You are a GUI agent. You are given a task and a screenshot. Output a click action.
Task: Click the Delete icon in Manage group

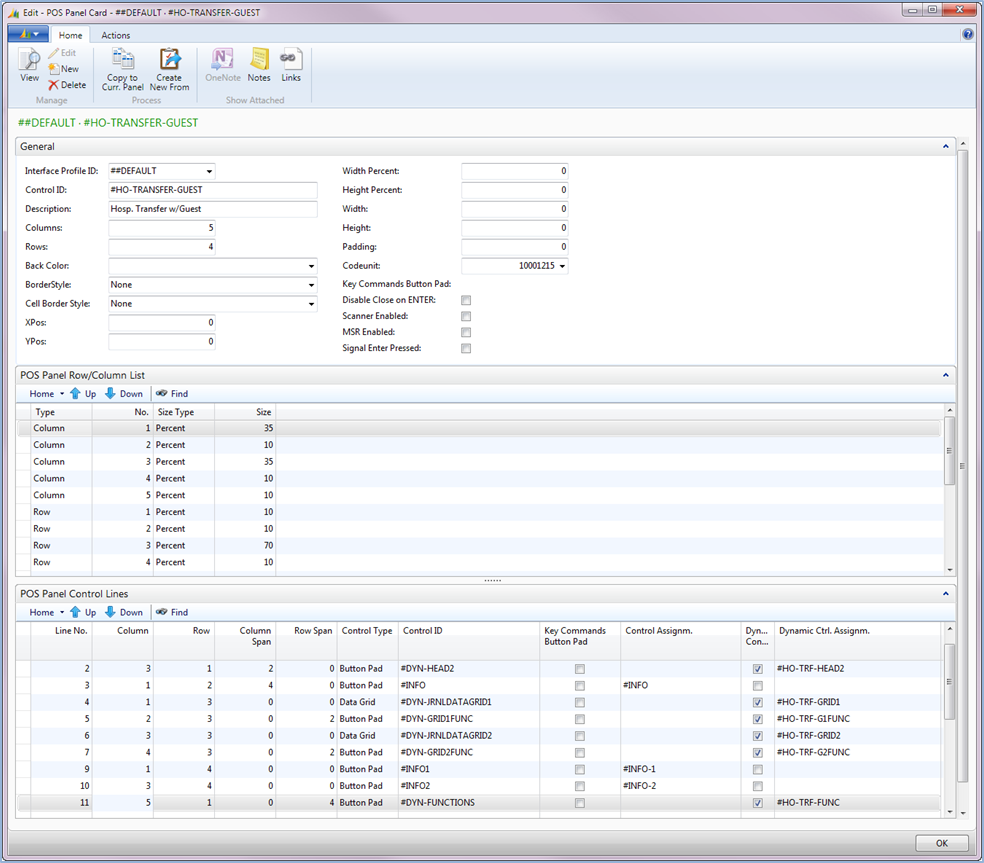(x=66, y=85)
